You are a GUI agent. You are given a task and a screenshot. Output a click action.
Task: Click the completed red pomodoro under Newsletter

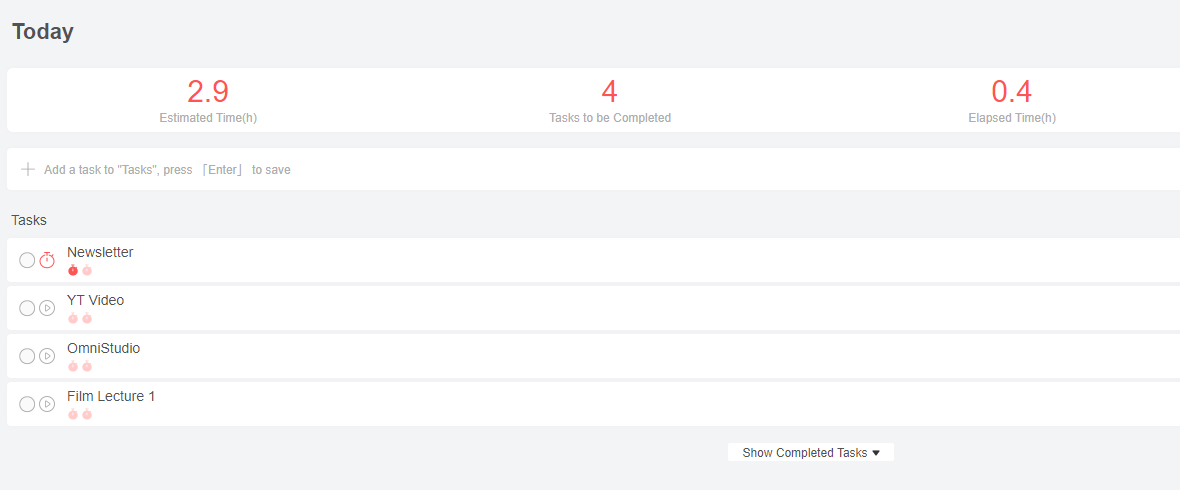pyautogui.click(x=73, y=270)
